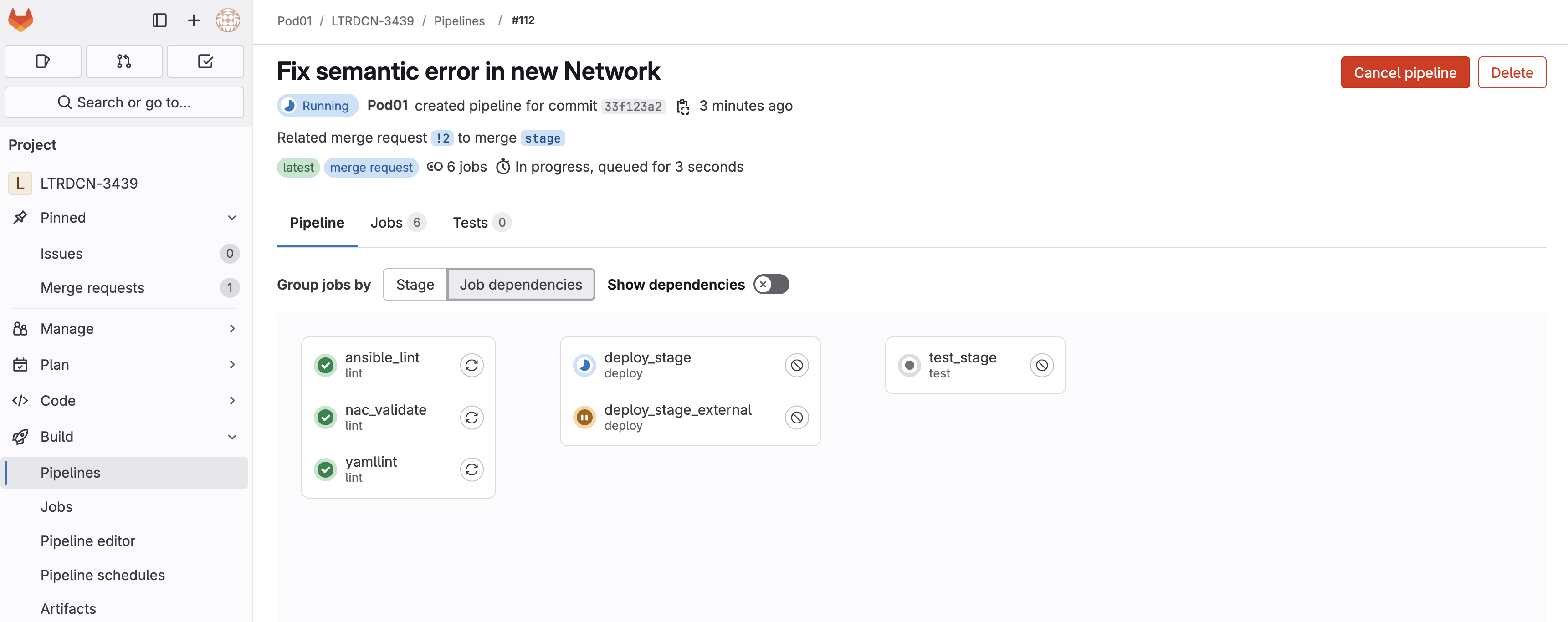Retry the ansible_lint job
Viewport: 1568px width, 622px height.
click(471, 365)
